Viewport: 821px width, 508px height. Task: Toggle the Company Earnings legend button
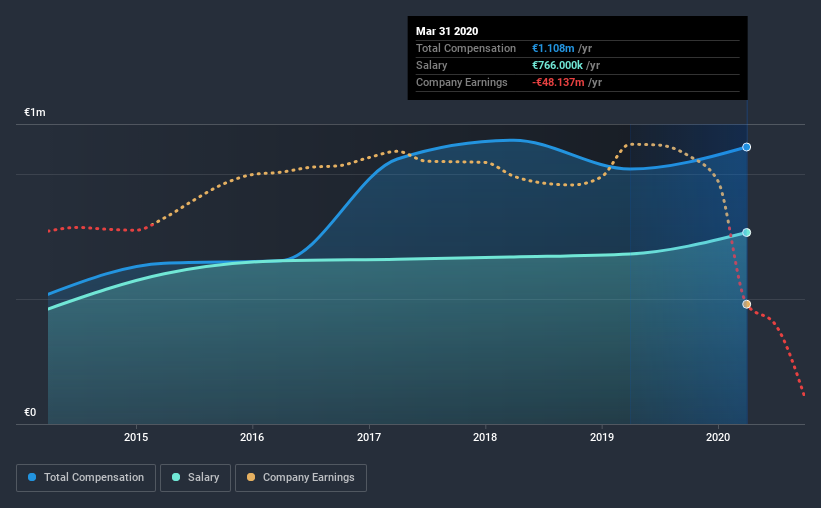301,478
